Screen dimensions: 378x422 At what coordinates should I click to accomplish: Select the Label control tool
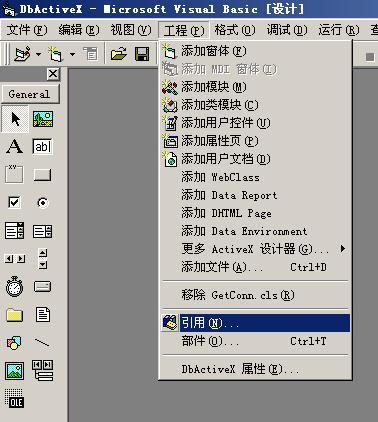click(15, 146)
